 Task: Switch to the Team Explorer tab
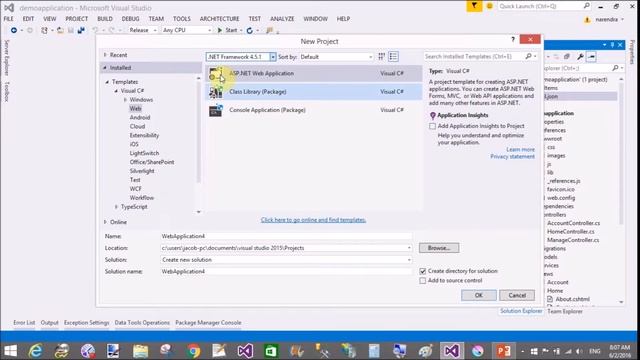[565, 311]
